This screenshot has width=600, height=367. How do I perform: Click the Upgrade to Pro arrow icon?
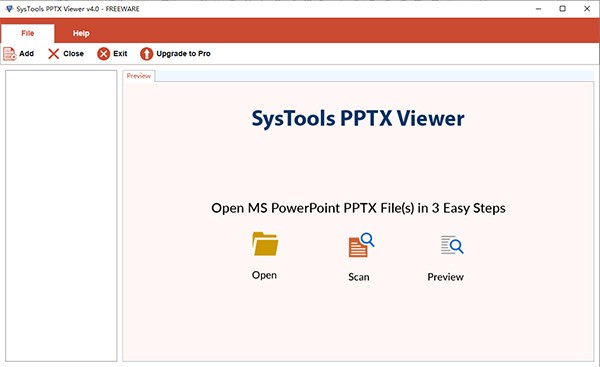(x=146, y=54)
